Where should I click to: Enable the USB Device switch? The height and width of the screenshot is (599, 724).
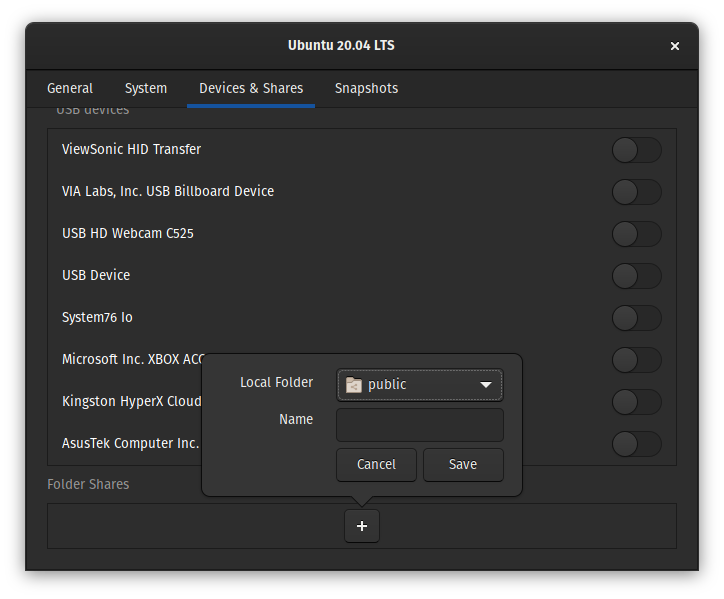click(x=636, y=276)
